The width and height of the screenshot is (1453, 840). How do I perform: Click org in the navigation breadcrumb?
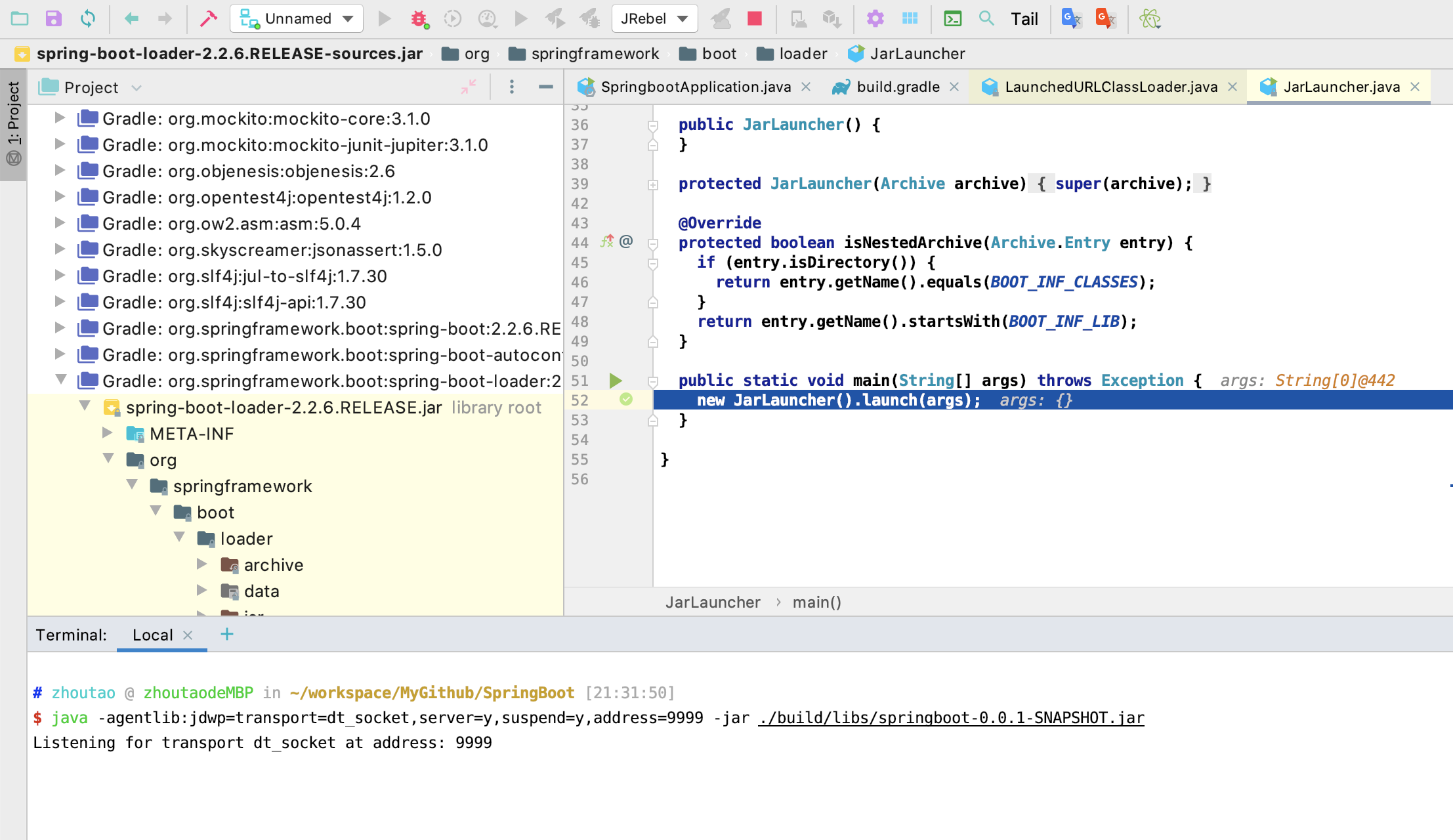click(466, 54)
